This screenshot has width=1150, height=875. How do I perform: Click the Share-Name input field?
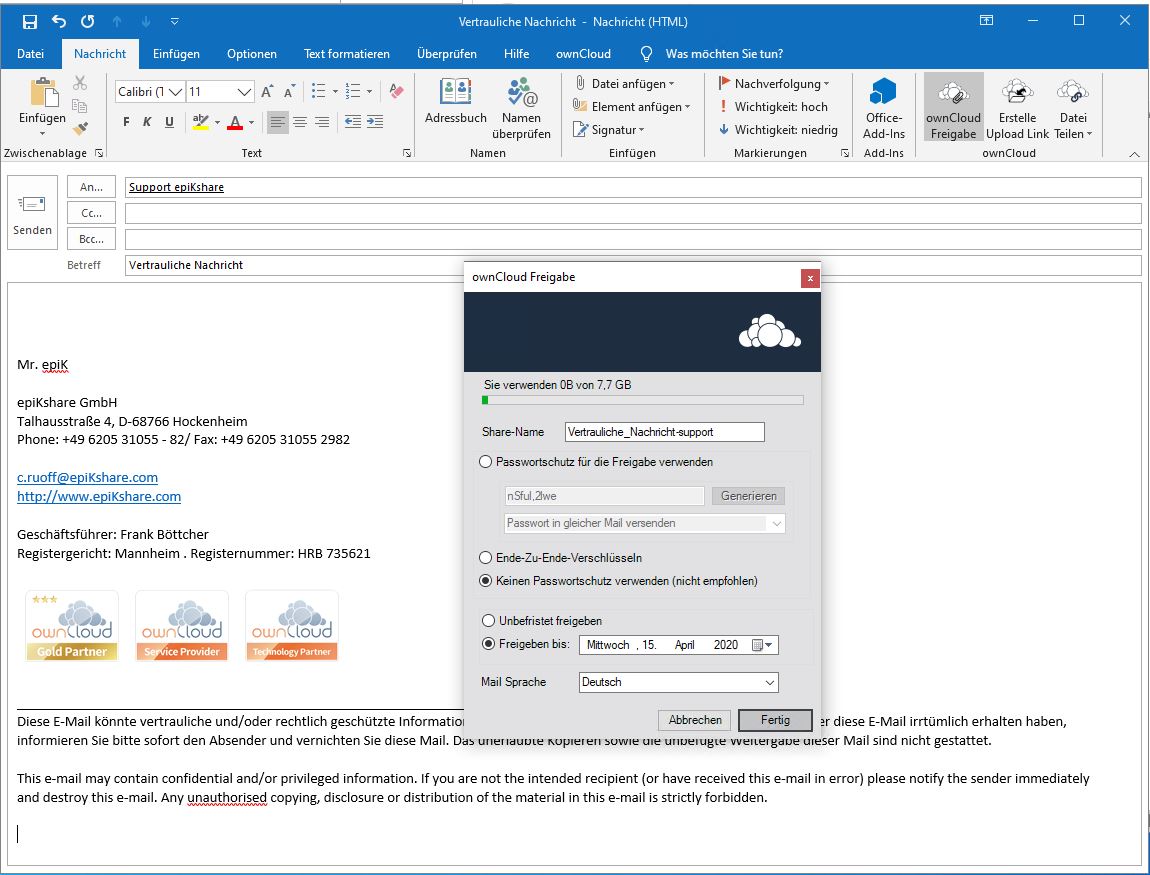click(664, 432)
